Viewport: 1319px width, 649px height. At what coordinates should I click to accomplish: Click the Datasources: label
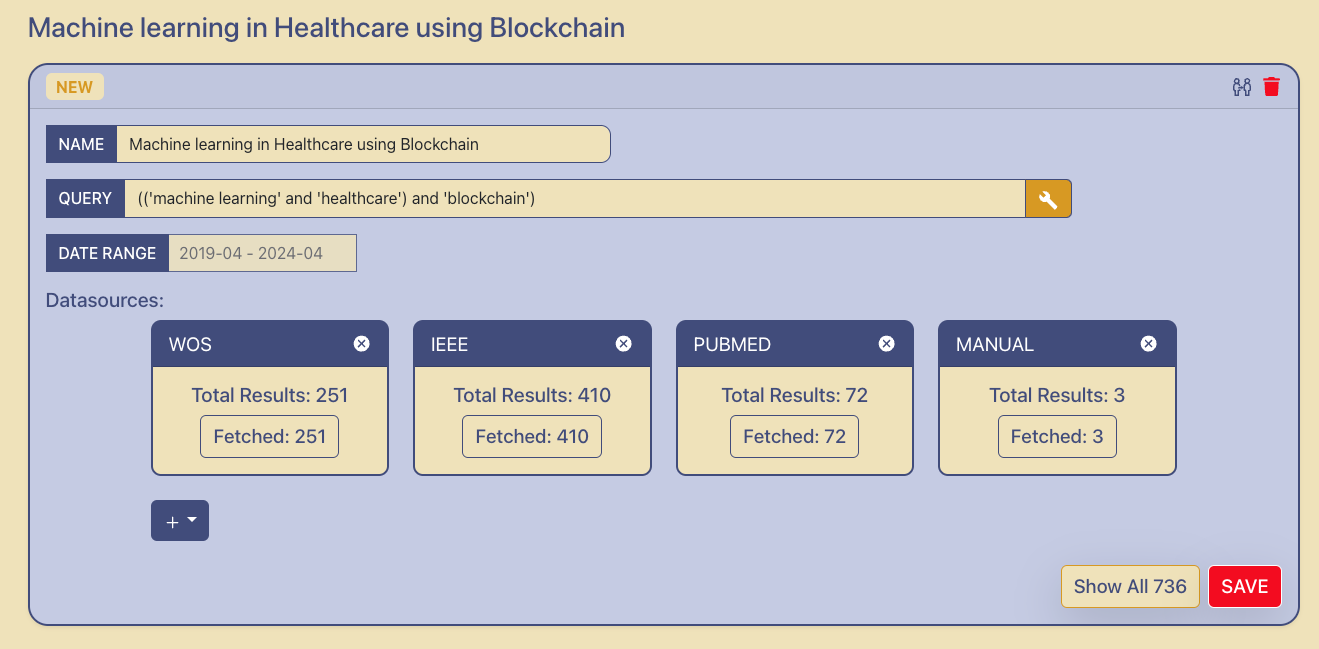pyautogui.click(x=105, y=300)
